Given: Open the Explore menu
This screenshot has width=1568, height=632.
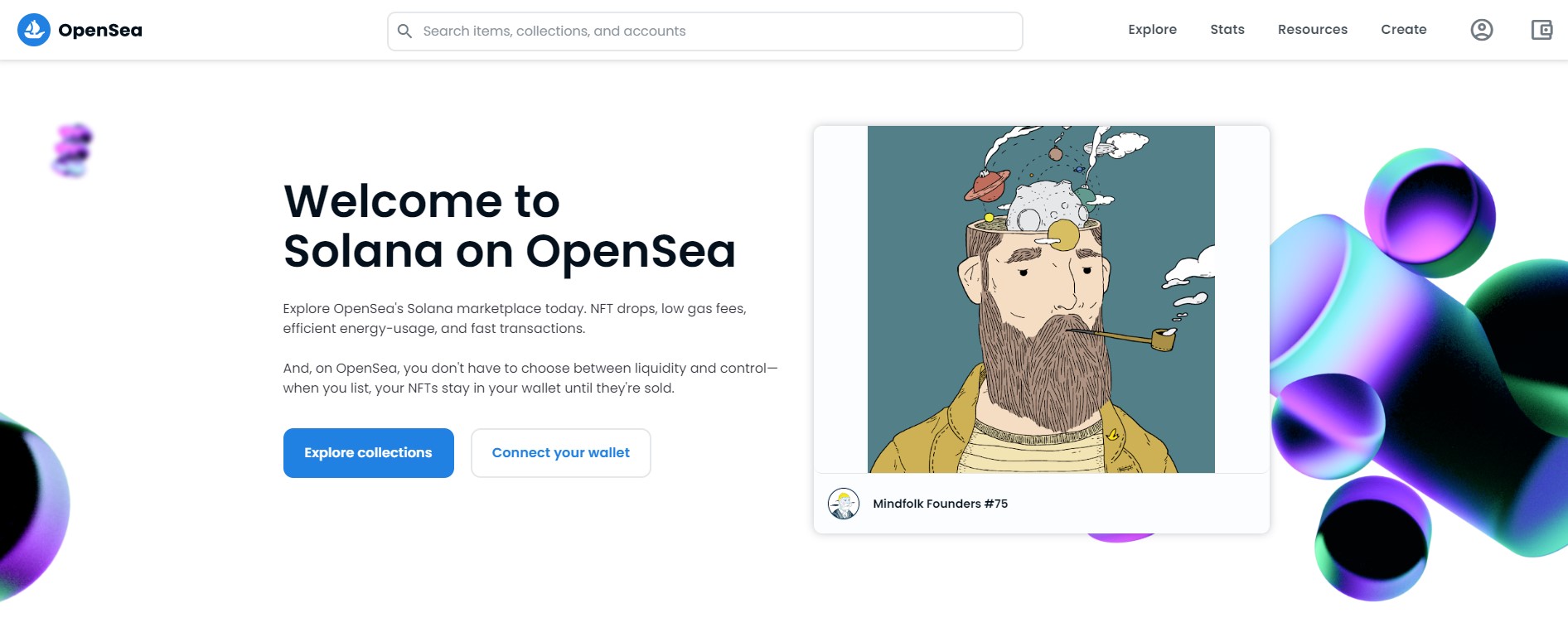Looking at the screenshot, I should [1152, 30].
